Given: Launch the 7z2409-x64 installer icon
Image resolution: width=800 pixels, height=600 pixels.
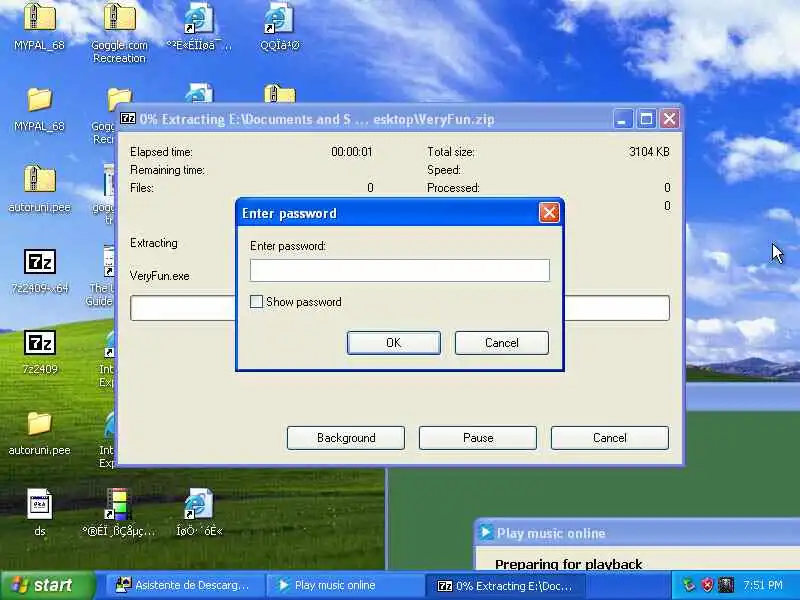Looking at the screenshot, I should tap(40, 262).
